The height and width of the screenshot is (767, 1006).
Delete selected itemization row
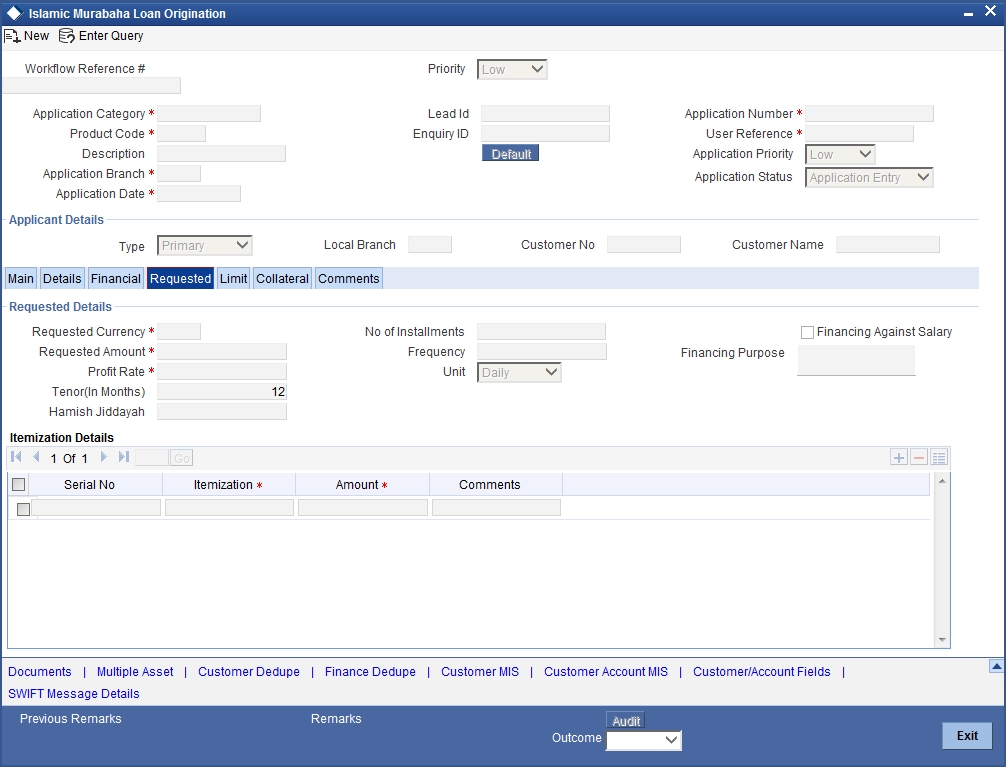(x=919, y=458)
